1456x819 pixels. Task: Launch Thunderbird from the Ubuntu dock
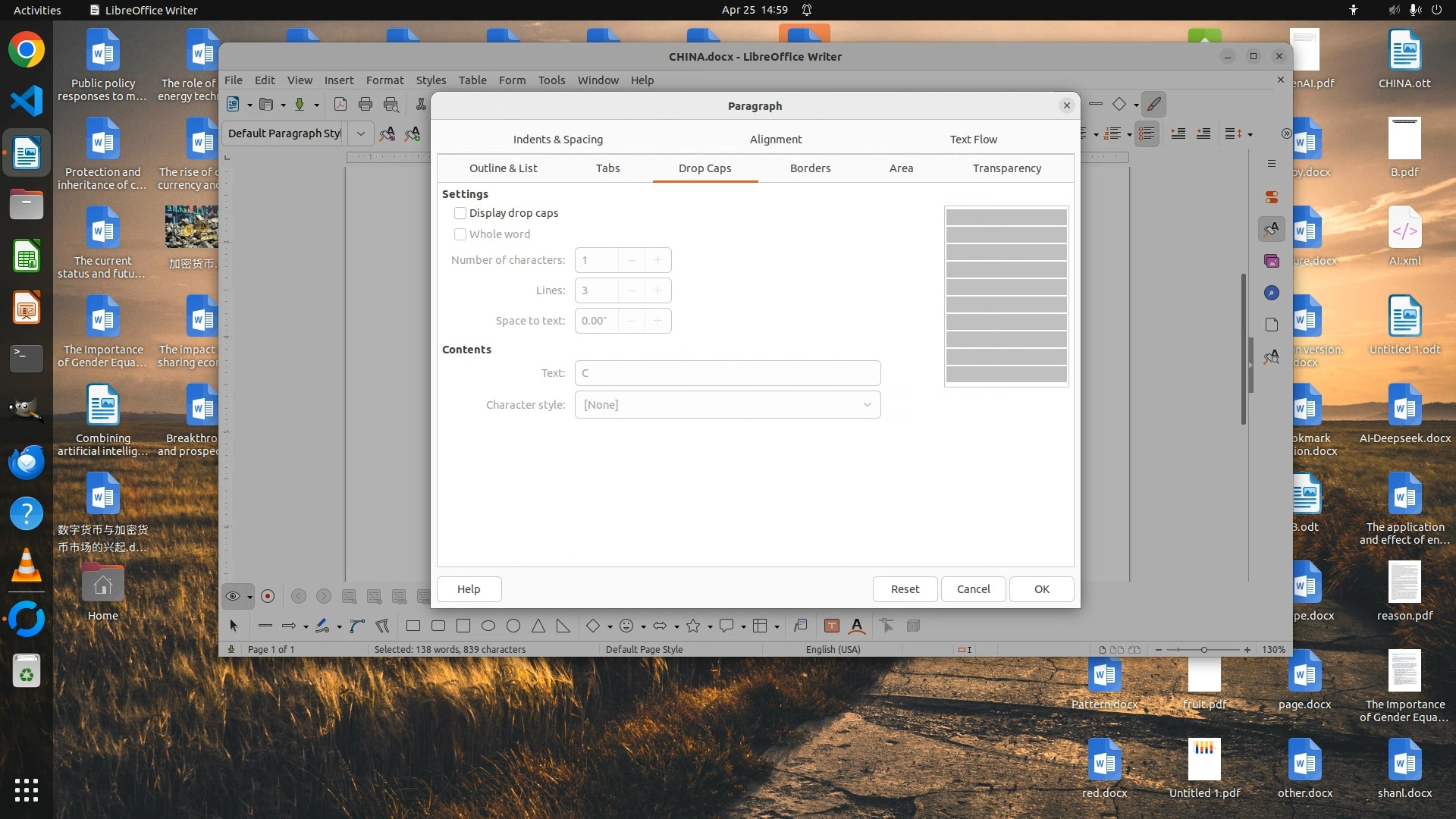[x=27, y=462]
